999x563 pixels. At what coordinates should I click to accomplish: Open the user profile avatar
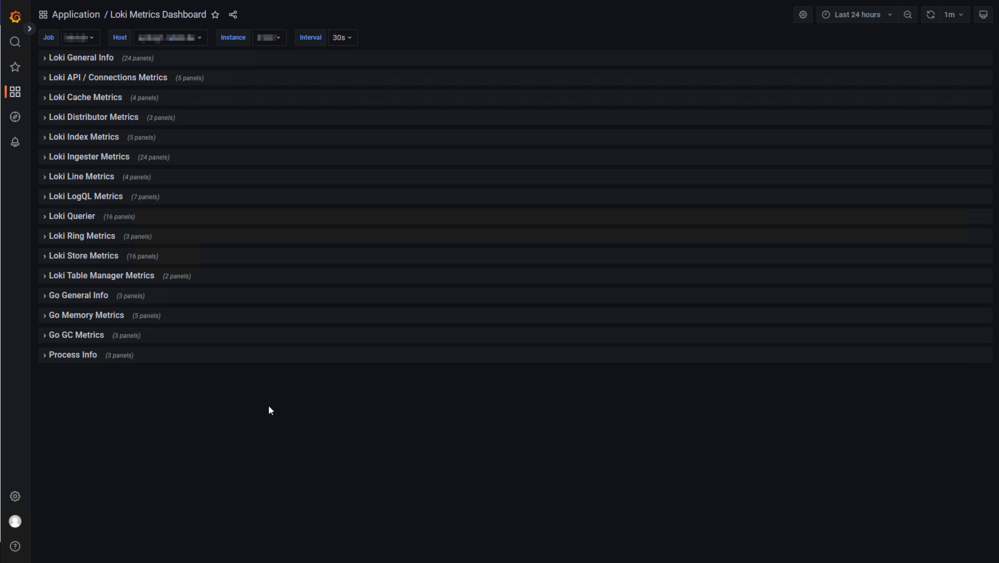15,522
